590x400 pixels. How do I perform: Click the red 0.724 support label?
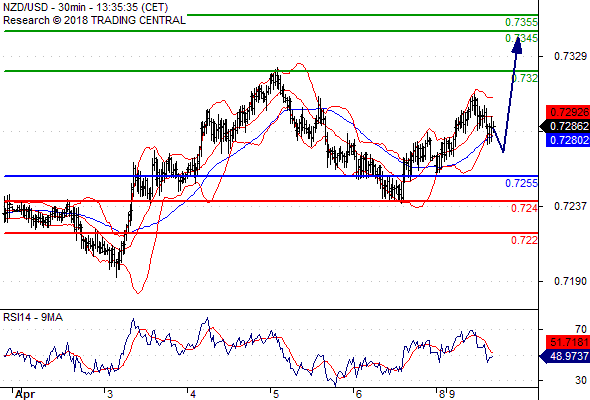click(x=524, y=208)
